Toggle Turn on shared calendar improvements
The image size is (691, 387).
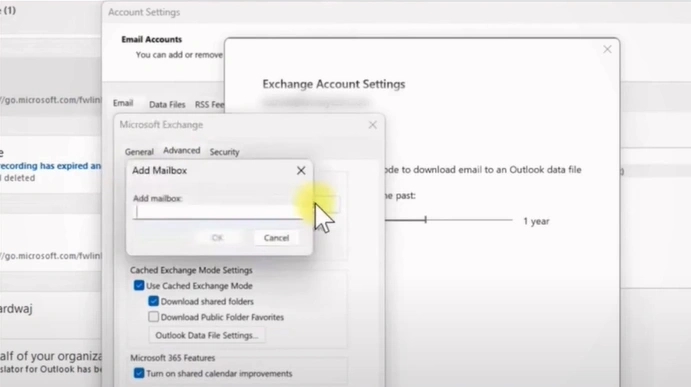(139, 373)
